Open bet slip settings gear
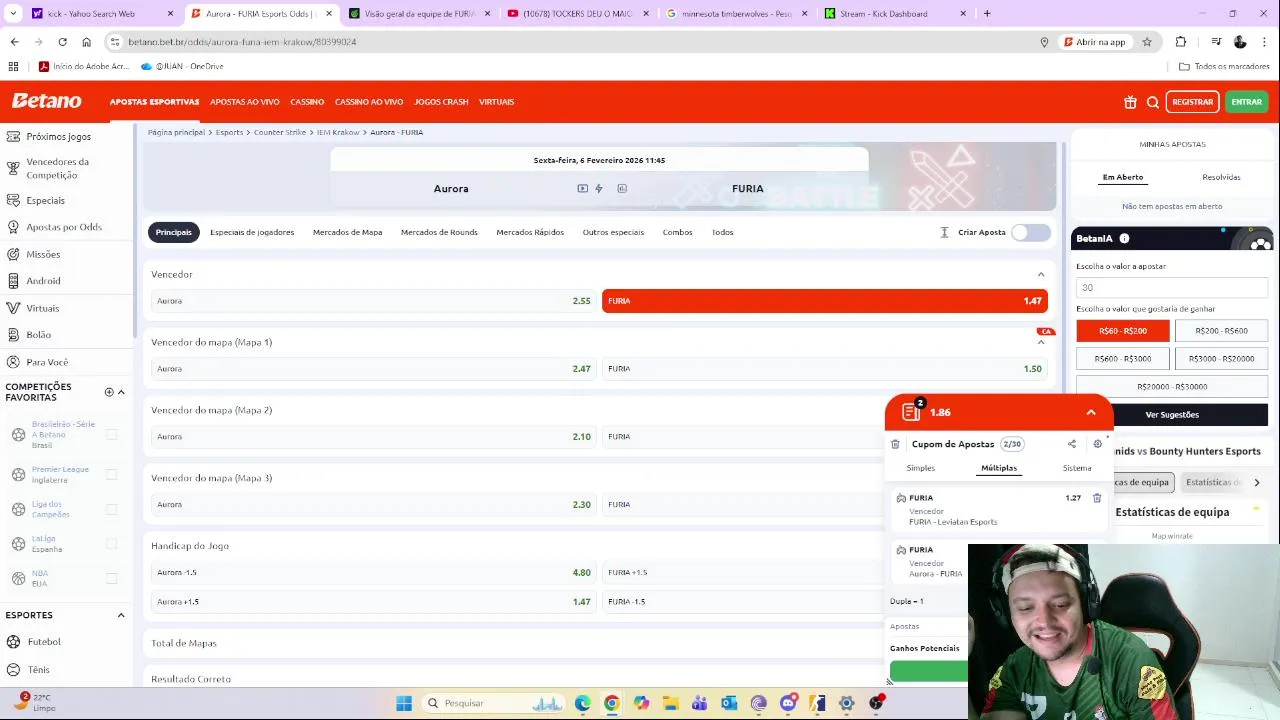The height and width of the screenshot is (720, 1280). pyautogui.click(x=1097, y=444)
